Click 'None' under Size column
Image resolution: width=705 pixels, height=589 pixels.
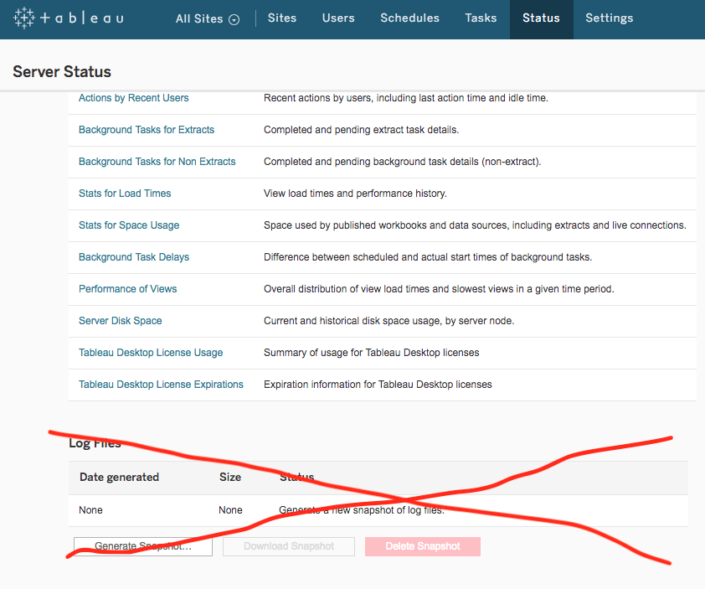point(230,510)
